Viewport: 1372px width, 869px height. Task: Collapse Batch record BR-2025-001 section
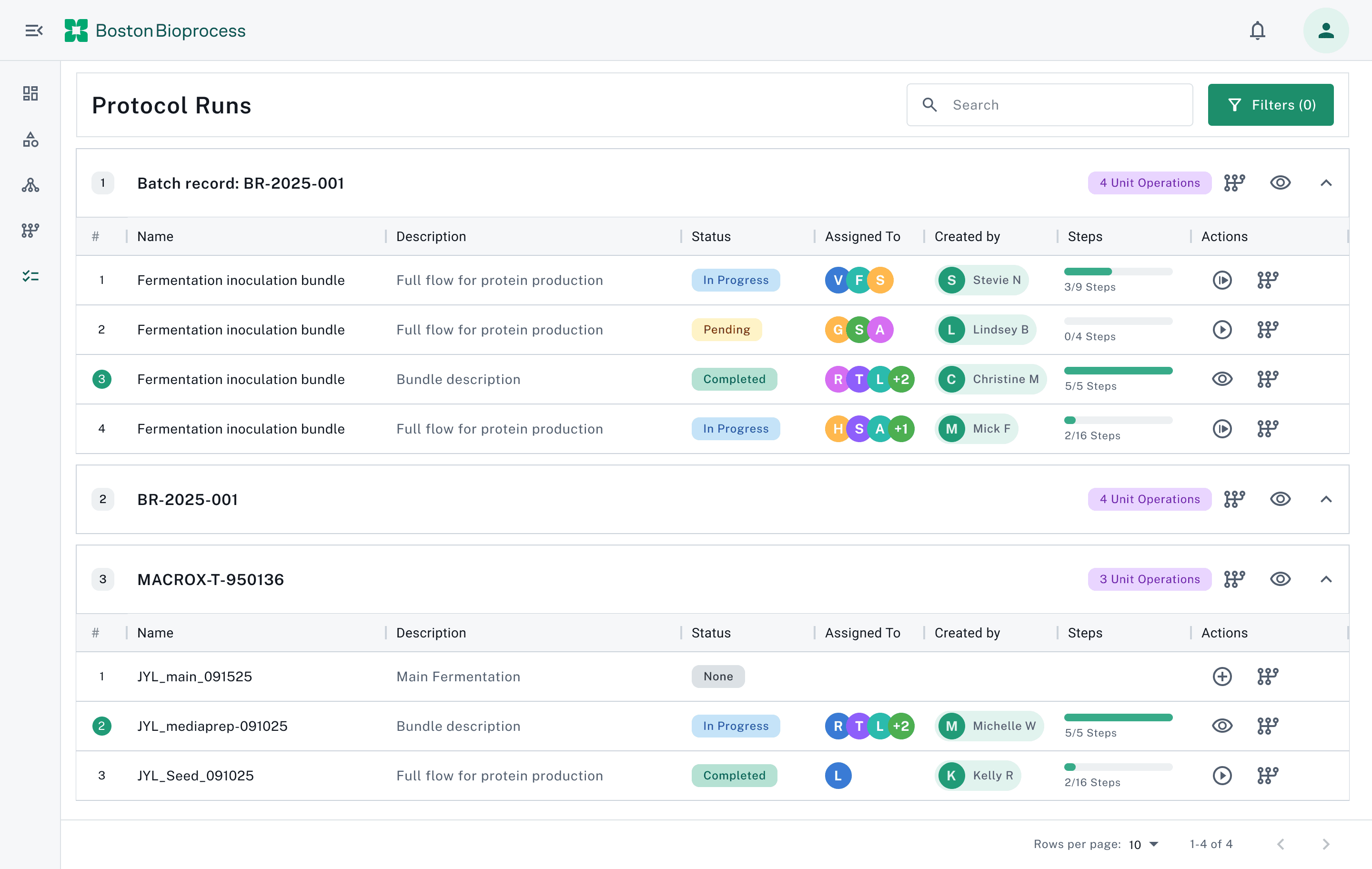point(1325,183)
